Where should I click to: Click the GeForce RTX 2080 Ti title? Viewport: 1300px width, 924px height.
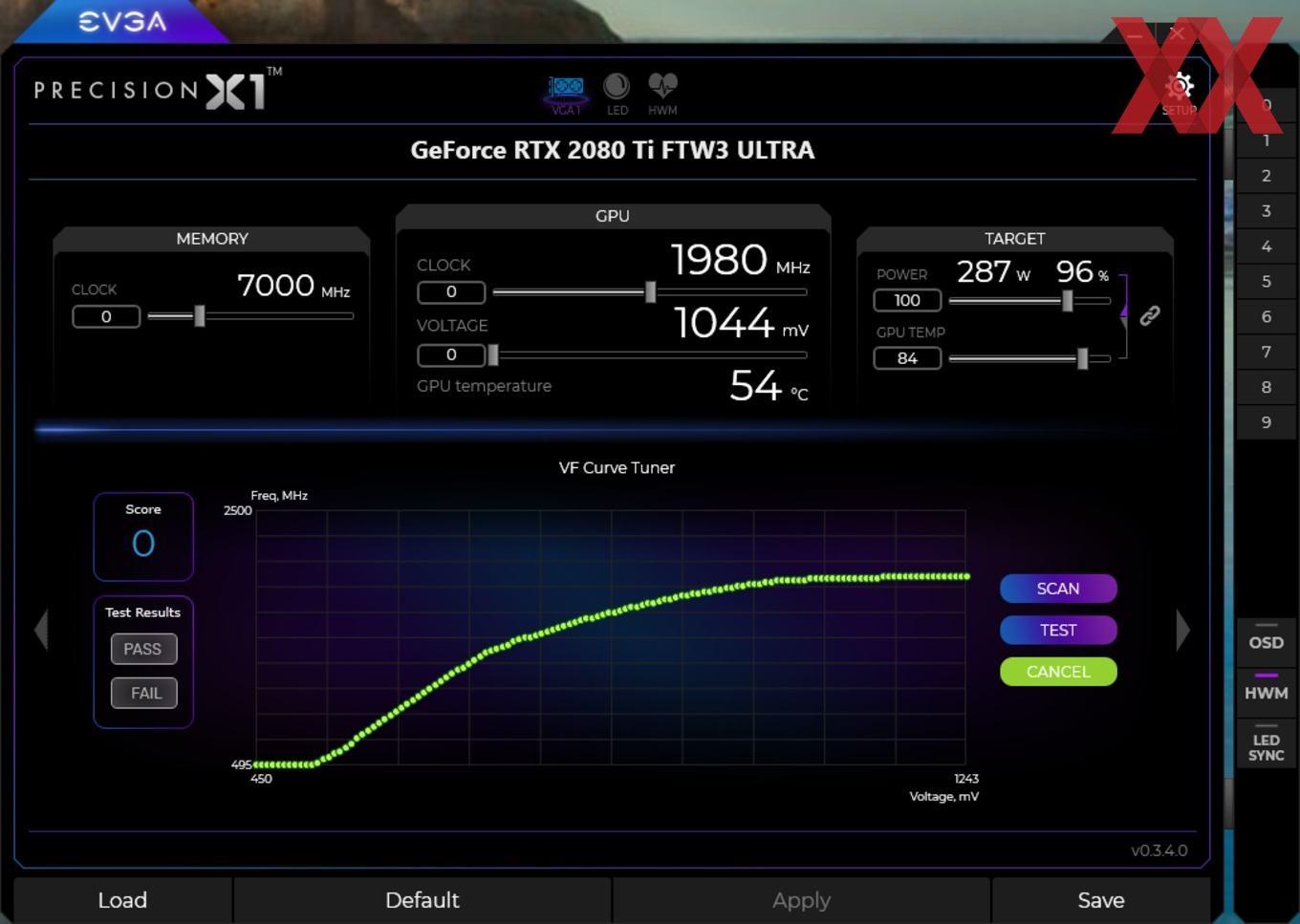pos(613,150)
